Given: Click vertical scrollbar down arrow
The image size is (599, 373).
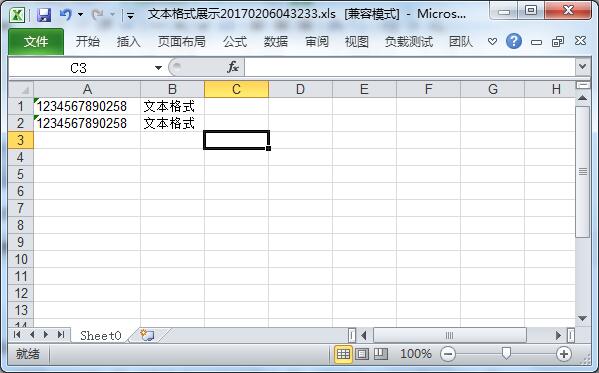Looking at the screenshot, I should tap(582, 318).
